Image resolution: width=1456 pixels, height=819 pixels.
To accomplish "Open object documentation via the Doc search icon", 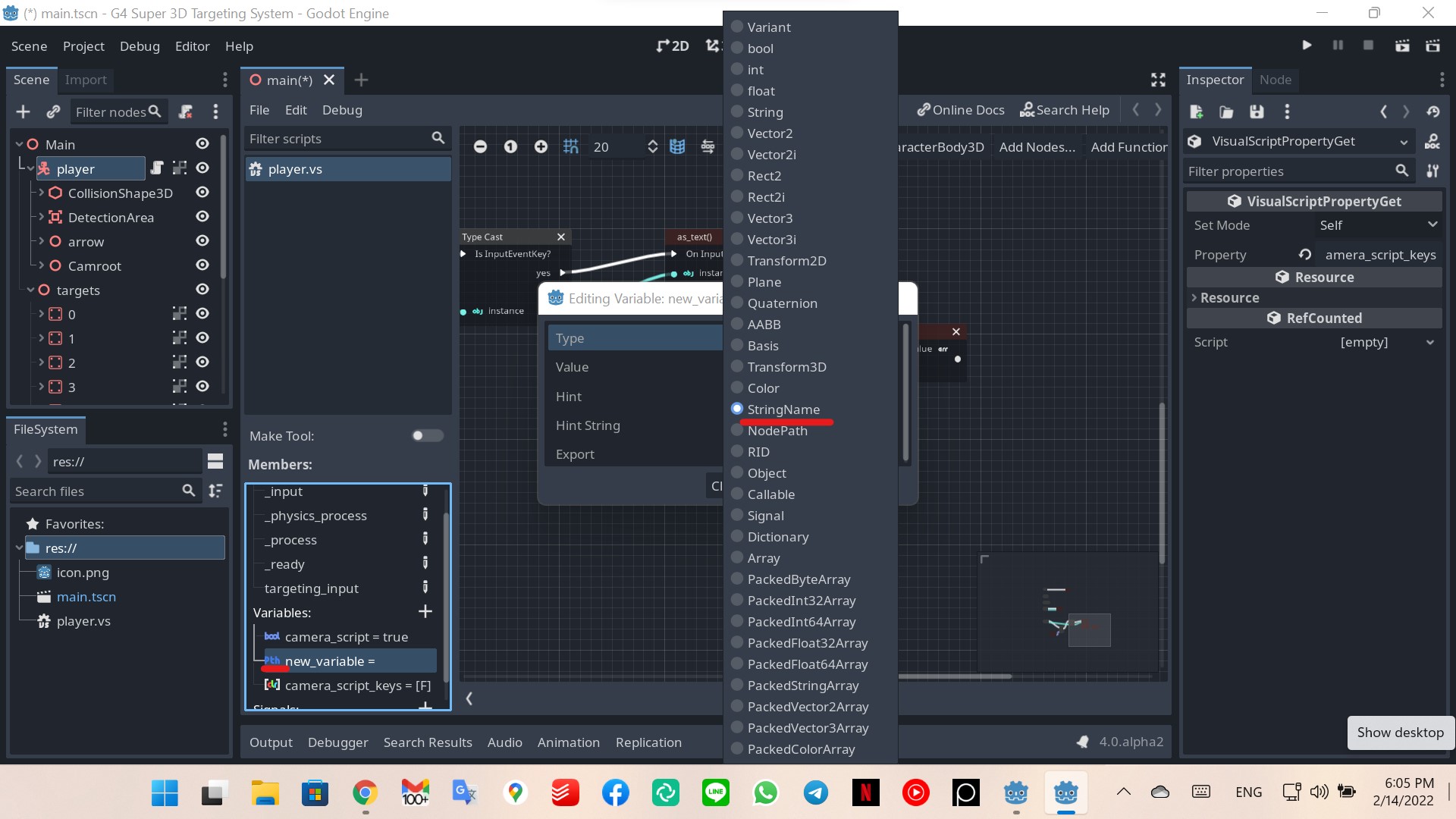I will click(x=1433, y=141).
